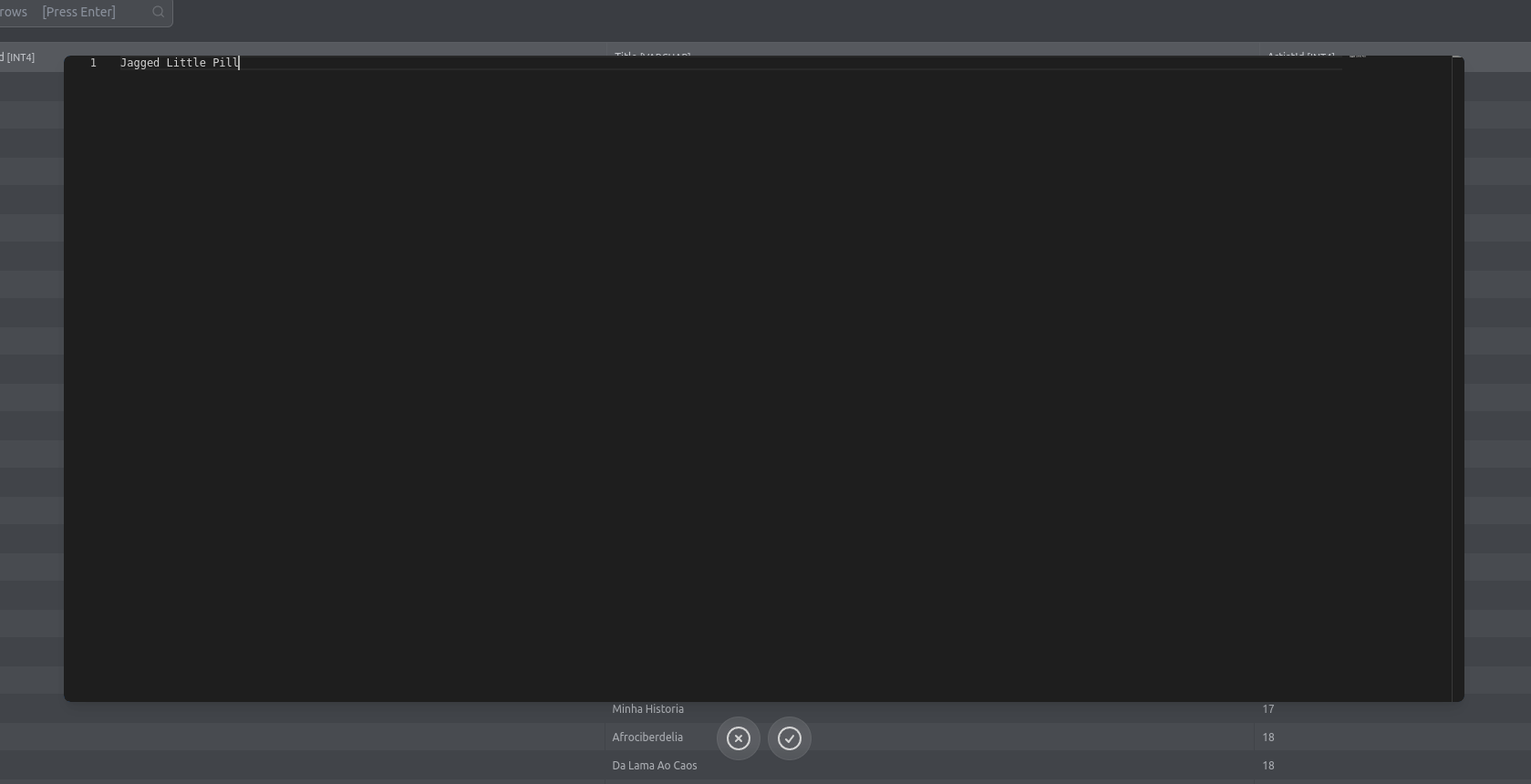
Task: Select artist id 17 cell of Minha Historia
Action: coord(1391,709)
